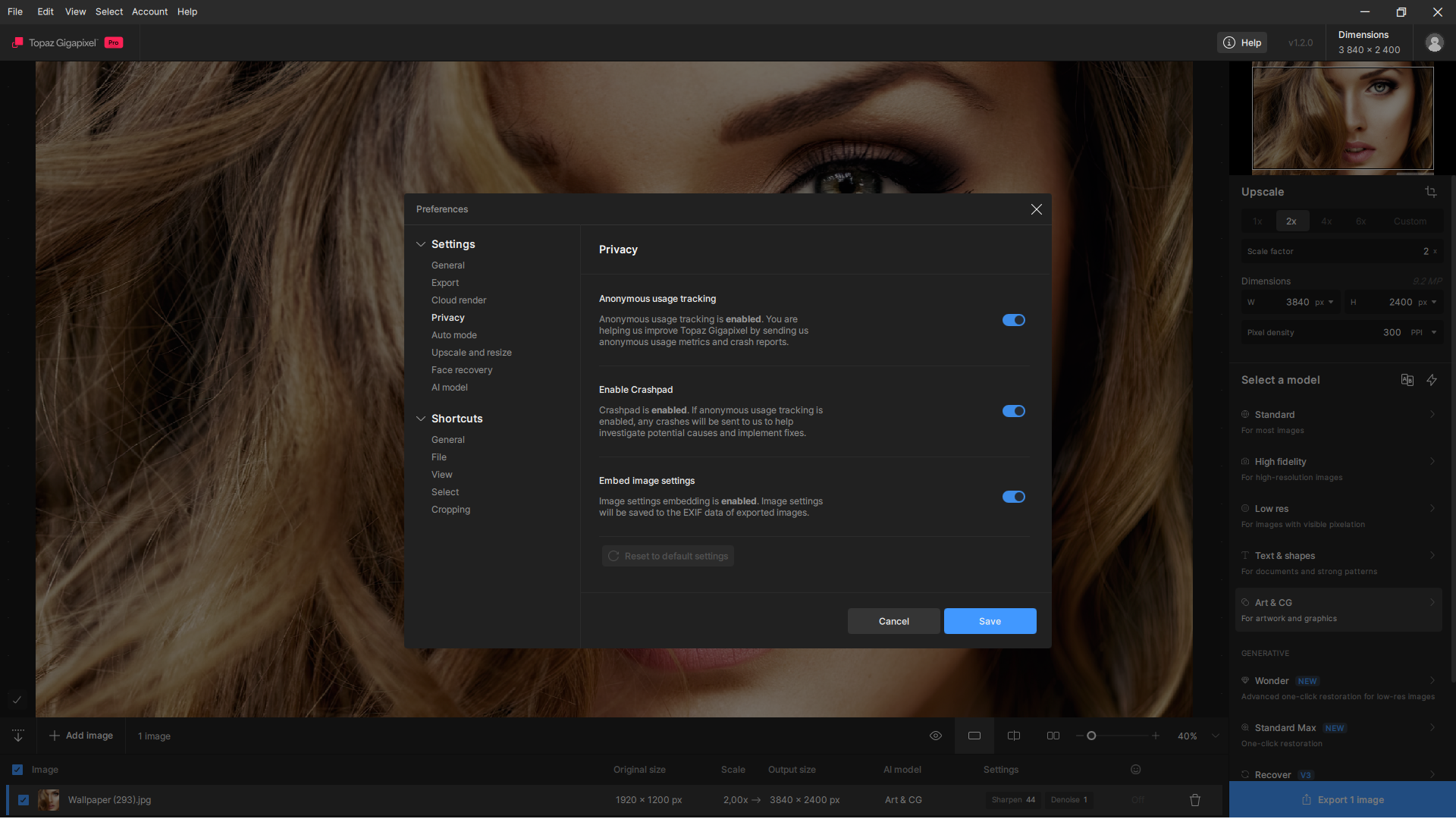This screenshot has height=819, width=1456.
Task: Click the checkmark icon on left edge
Action: [x=17, y=700]
